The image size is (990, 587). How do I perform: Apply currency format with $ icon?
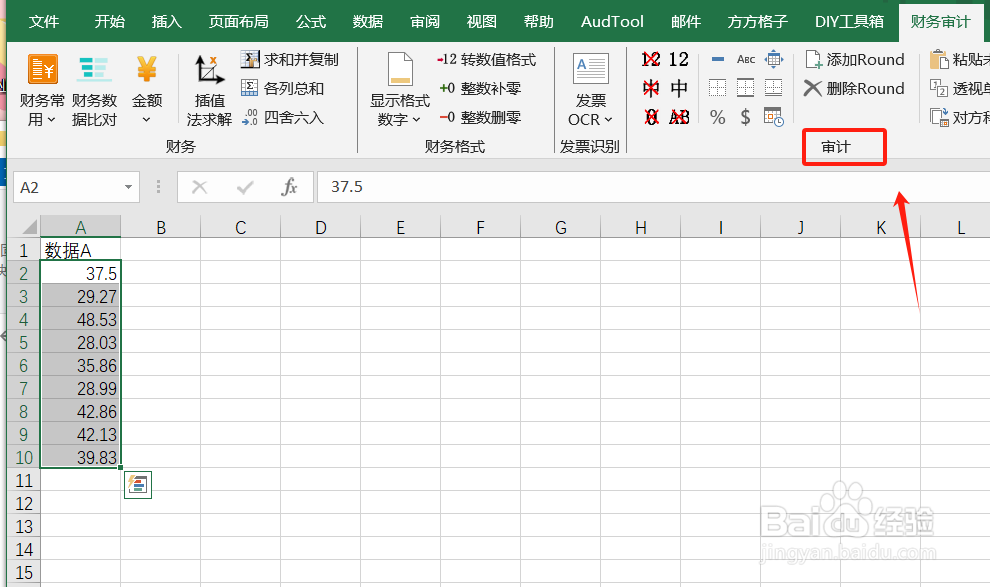(746, 117)
